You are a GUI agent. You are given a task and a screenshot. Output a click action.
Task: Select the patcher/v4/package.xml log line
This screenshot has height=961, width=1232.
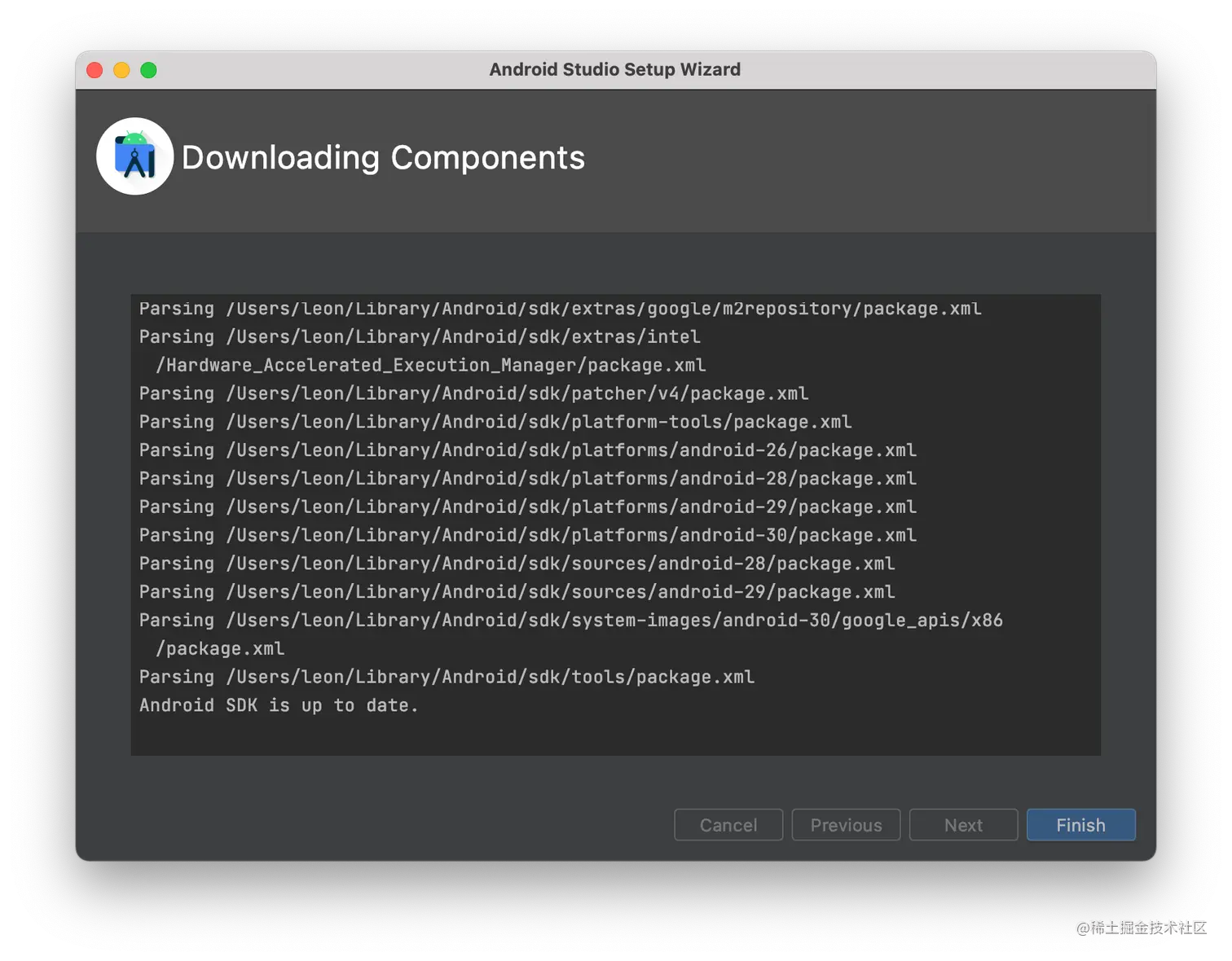click(473, 393)
